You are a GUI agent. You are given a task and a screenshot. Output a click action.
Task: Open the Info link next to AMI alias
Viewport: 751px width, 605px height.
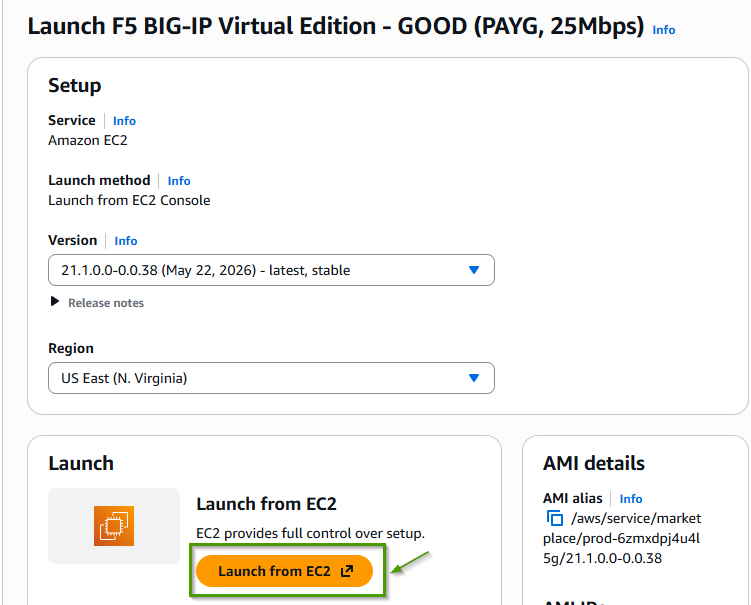coord(630,499)
